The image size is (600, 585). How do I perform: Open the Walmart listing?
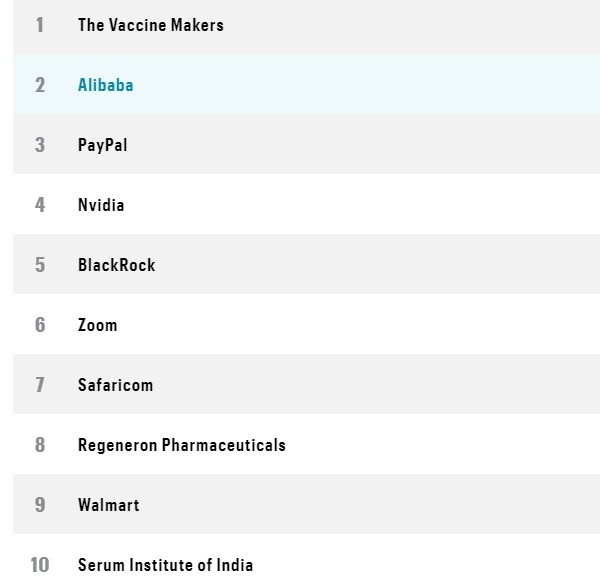108,505
